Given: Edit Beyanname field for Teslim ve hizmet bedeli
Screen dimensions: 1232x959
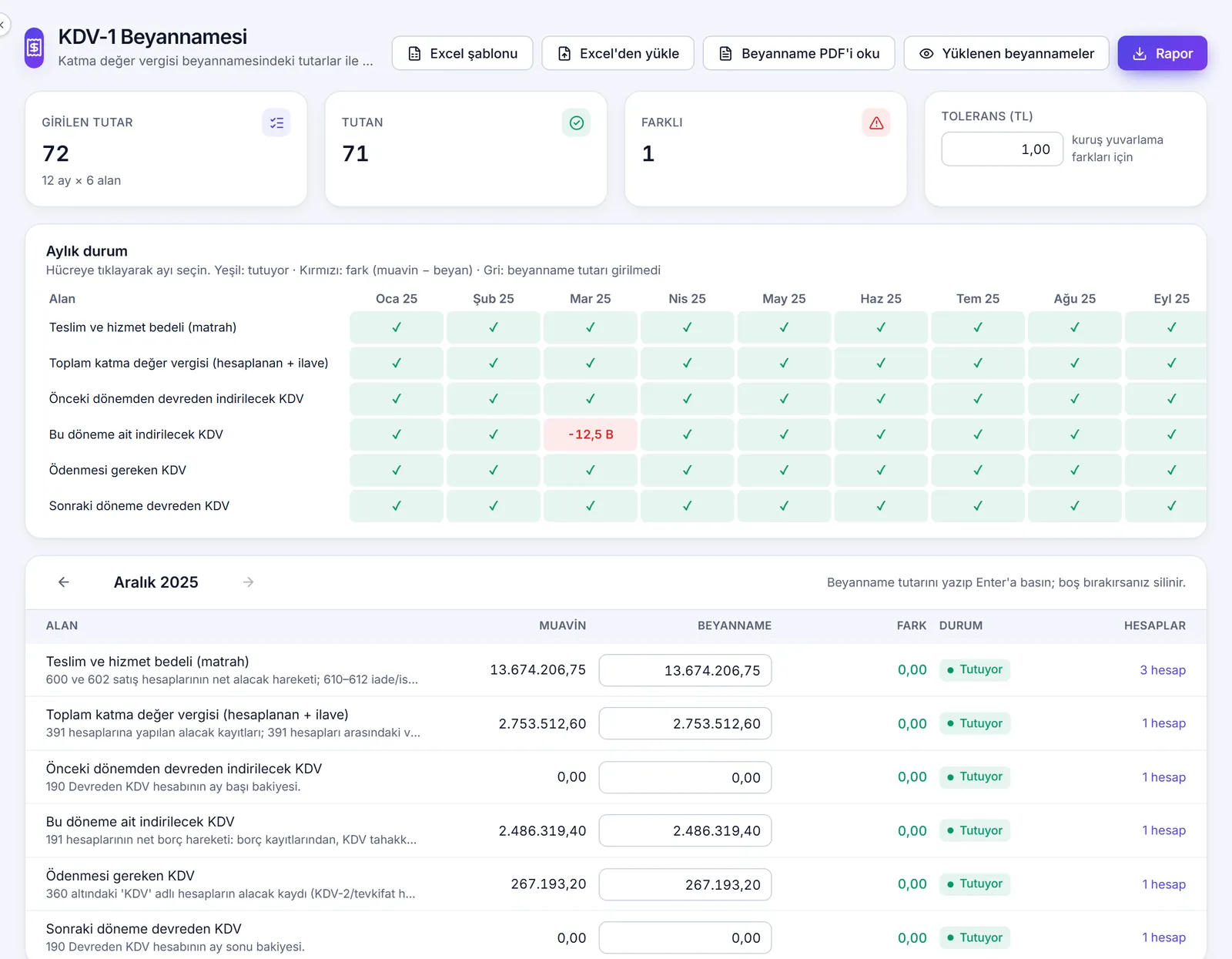Looking at the screenshot, I should 685,670.
